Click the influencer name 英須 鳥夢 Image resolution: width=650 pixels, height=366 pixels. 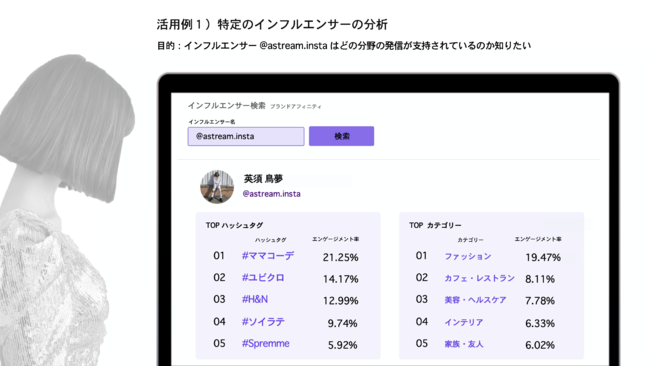[263, 179]
